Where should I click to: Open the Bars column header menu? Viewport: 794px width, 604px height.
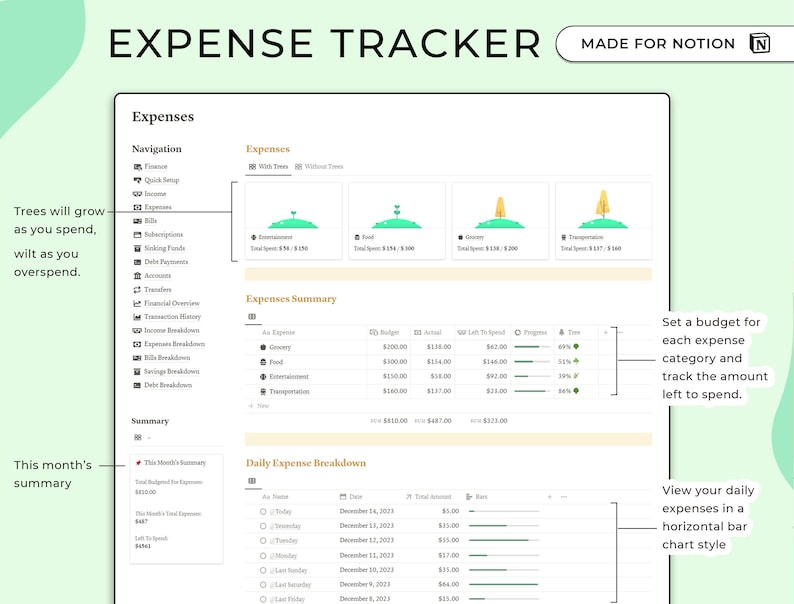477,497
